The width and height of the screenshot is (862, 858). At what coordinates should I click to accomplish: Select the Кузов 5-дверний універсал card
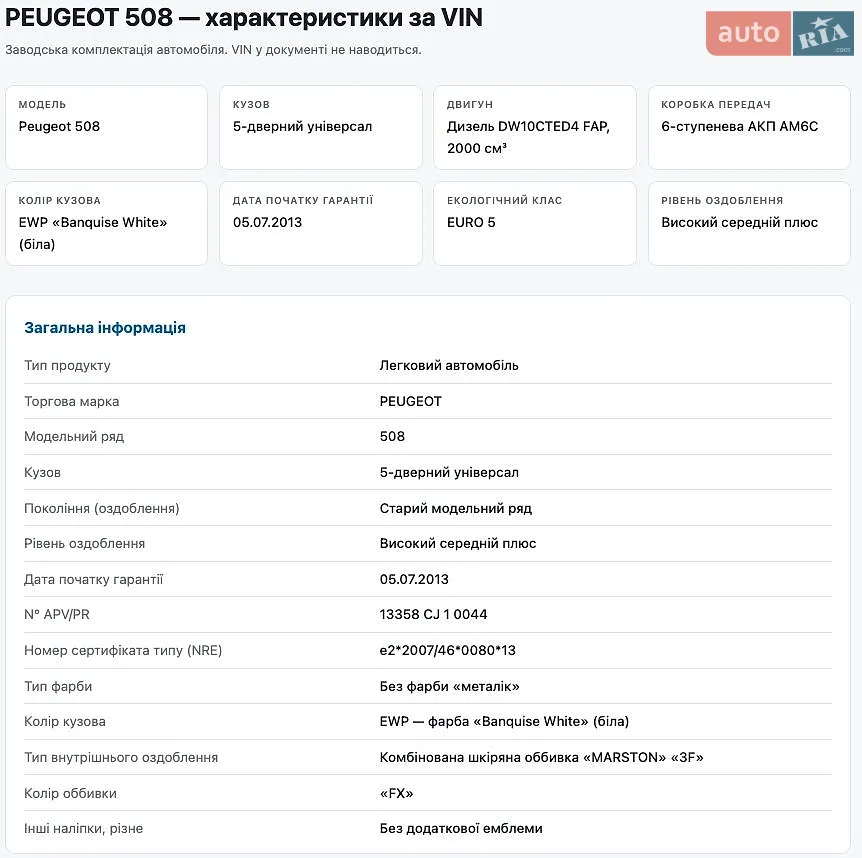click(x=321, y=128)
